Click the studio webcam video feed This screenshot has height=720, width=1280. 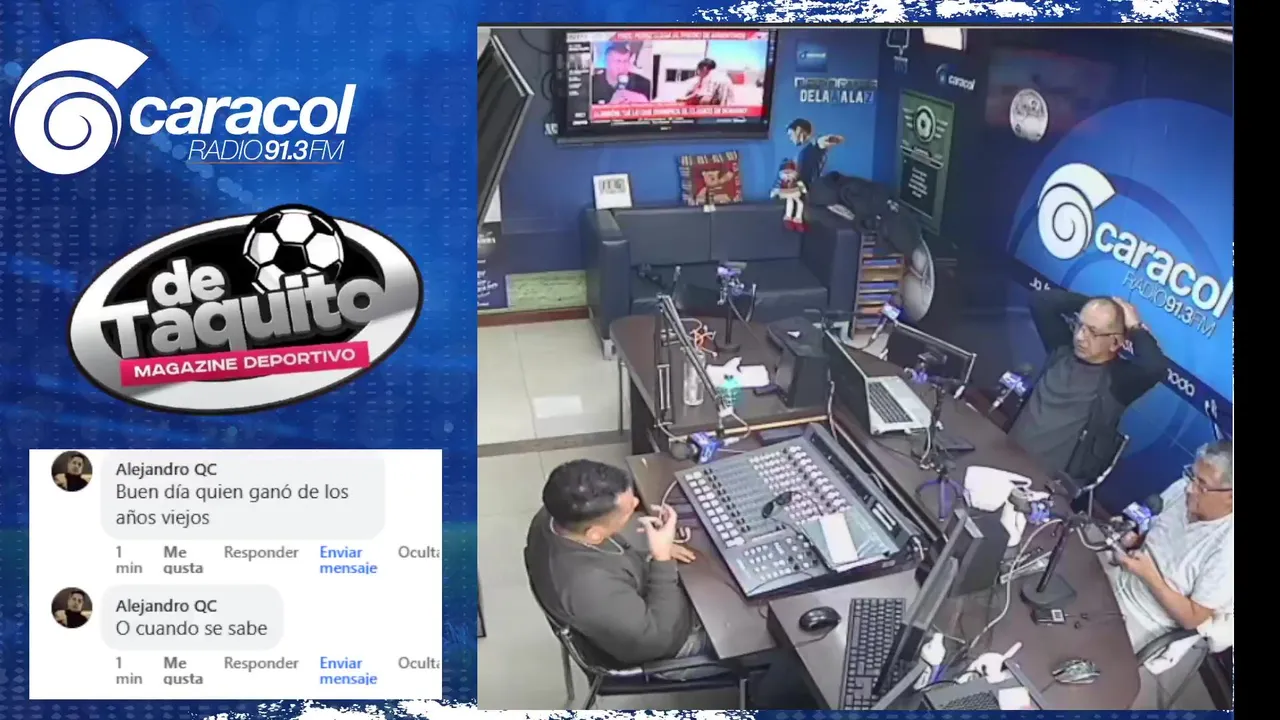click(x=855, y=368)
